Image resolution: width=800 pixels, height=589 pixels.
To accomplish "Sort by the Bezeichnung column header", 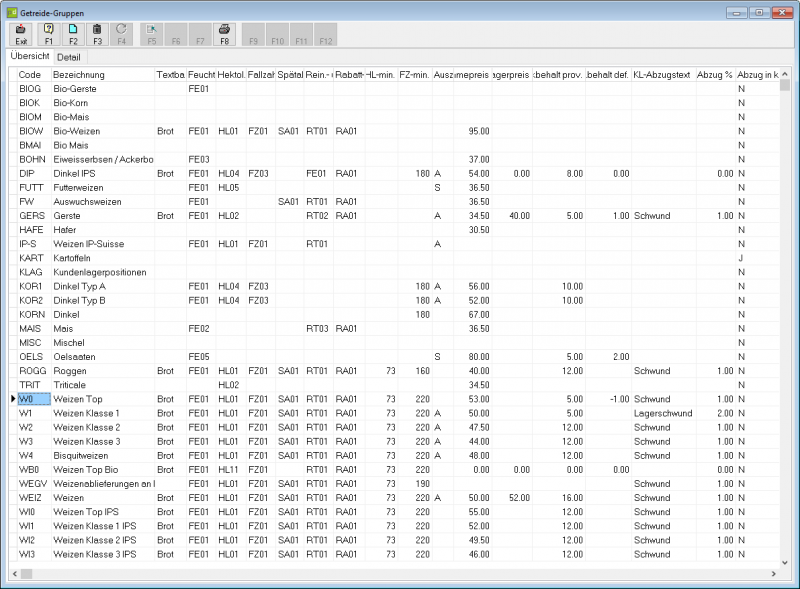I will coord(103,75).
